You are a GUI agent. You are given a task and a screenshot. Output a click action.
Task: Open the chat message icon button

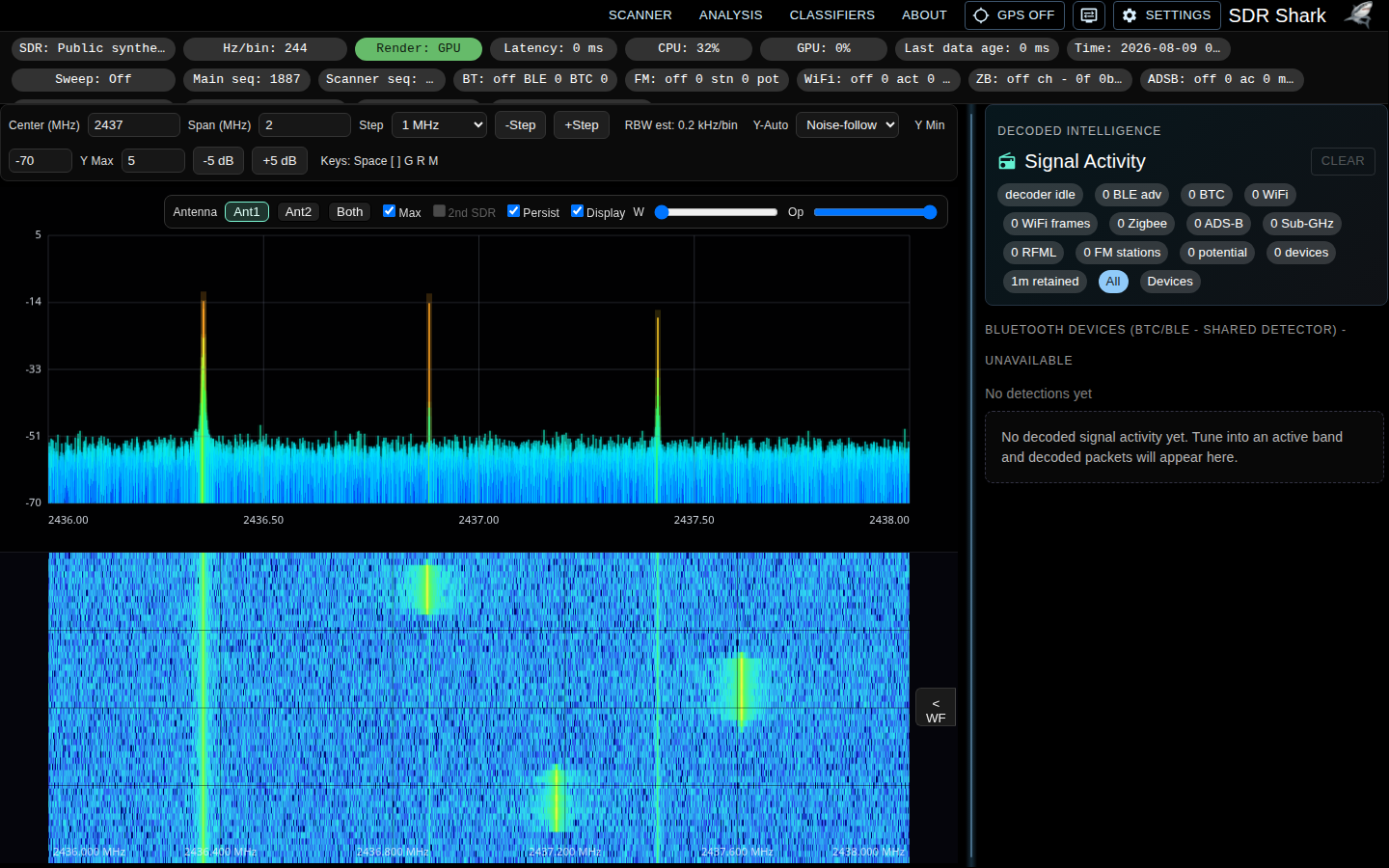pos(1089,15)
